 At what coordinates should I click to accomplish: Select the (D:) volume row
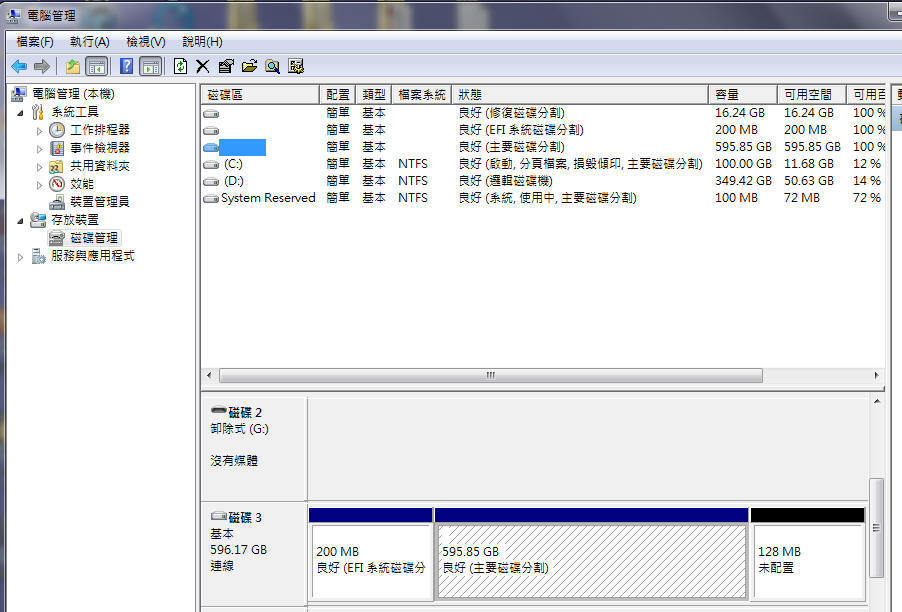coord(543,181)
